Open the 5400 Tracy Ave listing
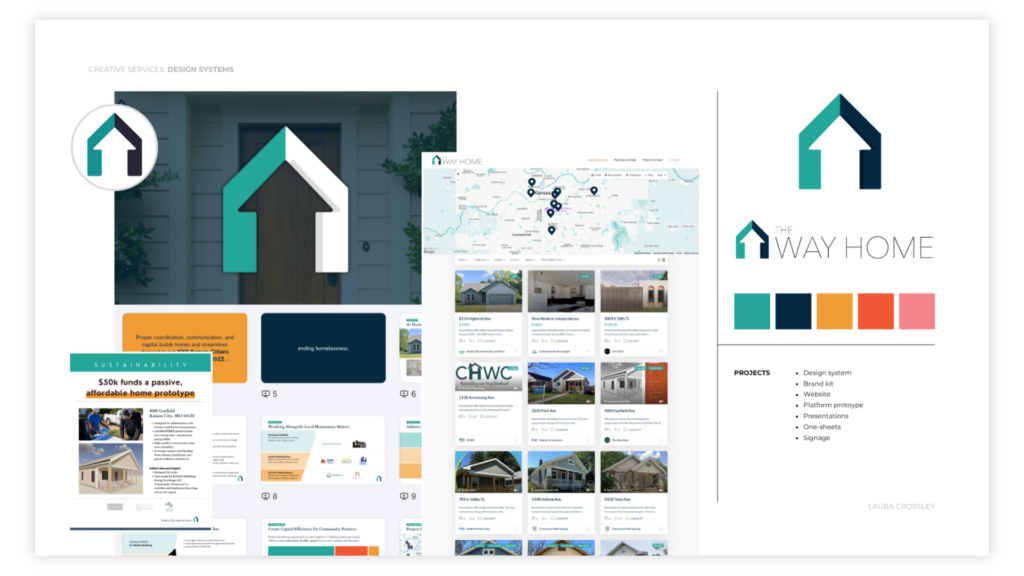This screenshot has width=1024, height=576. pyautogui.click(x=633, y=493)
